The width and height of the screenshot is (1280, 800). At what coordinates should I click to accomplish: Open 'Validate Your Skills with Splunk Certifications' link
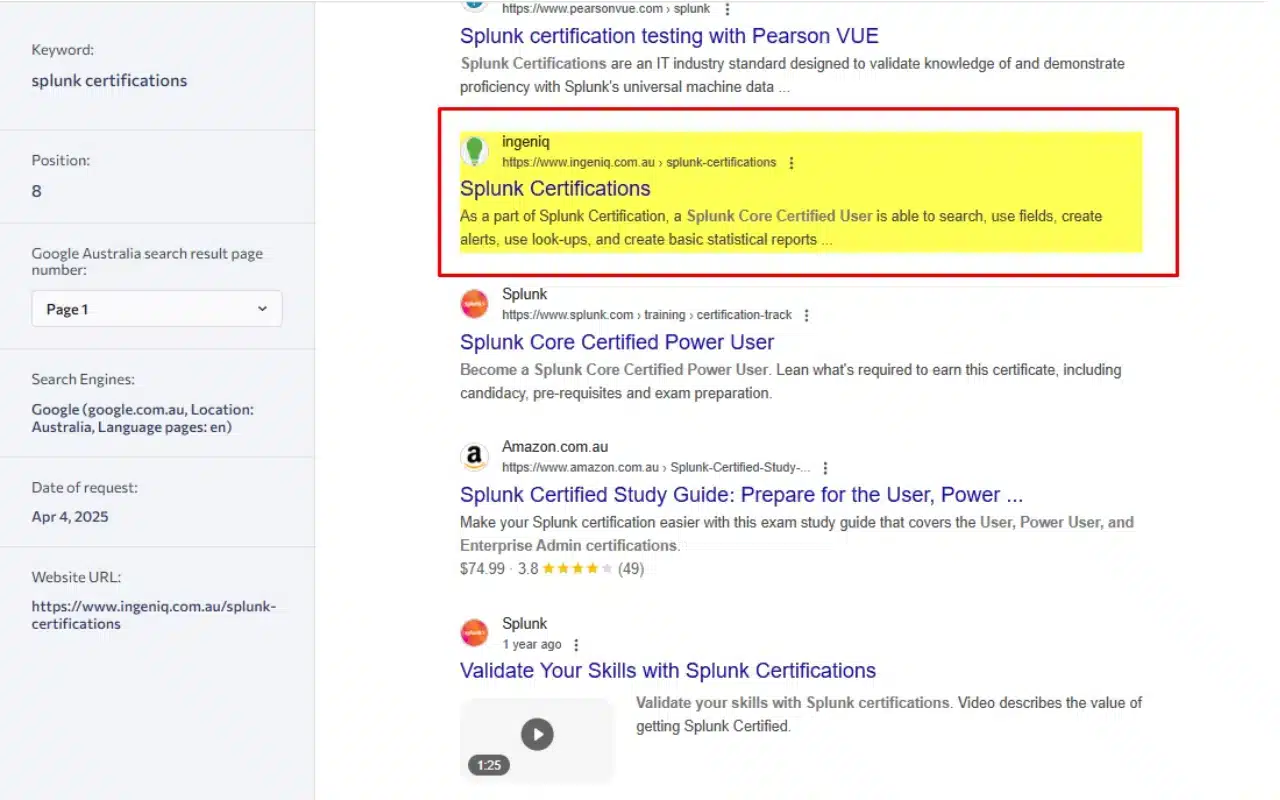click(x=667, y=671)
